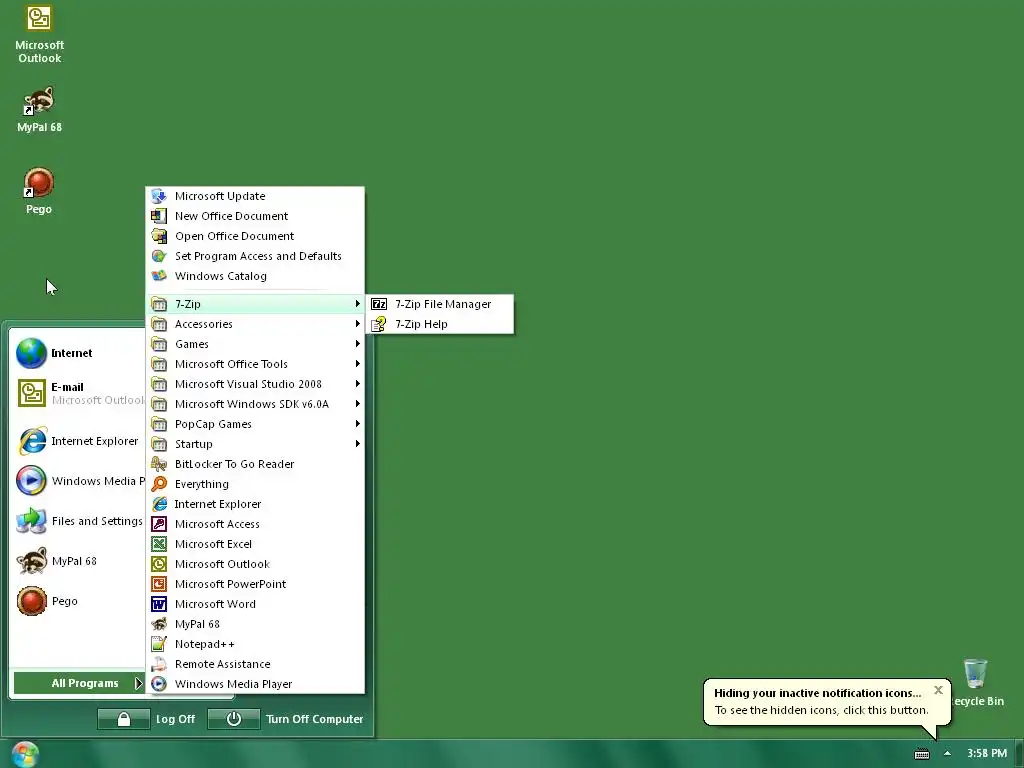The width and height of the screenshot is (1024, 768).
Task: Open pinned Internet item in Start menu
Action: point(79,353)
